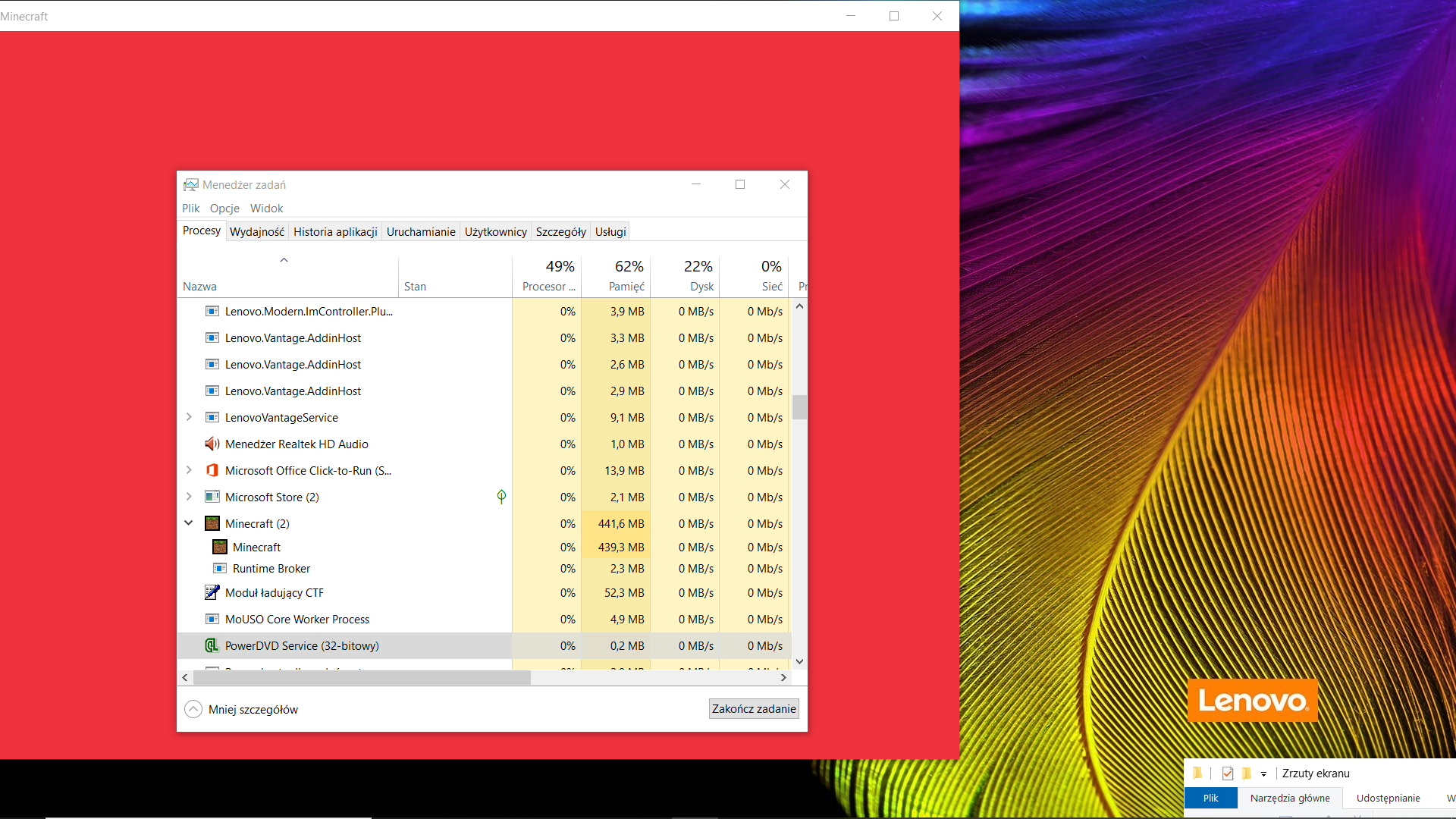
Task: Click the horizontal scrollbar thumb in process list
Action: pyautogui.click(x=362, y=678)
